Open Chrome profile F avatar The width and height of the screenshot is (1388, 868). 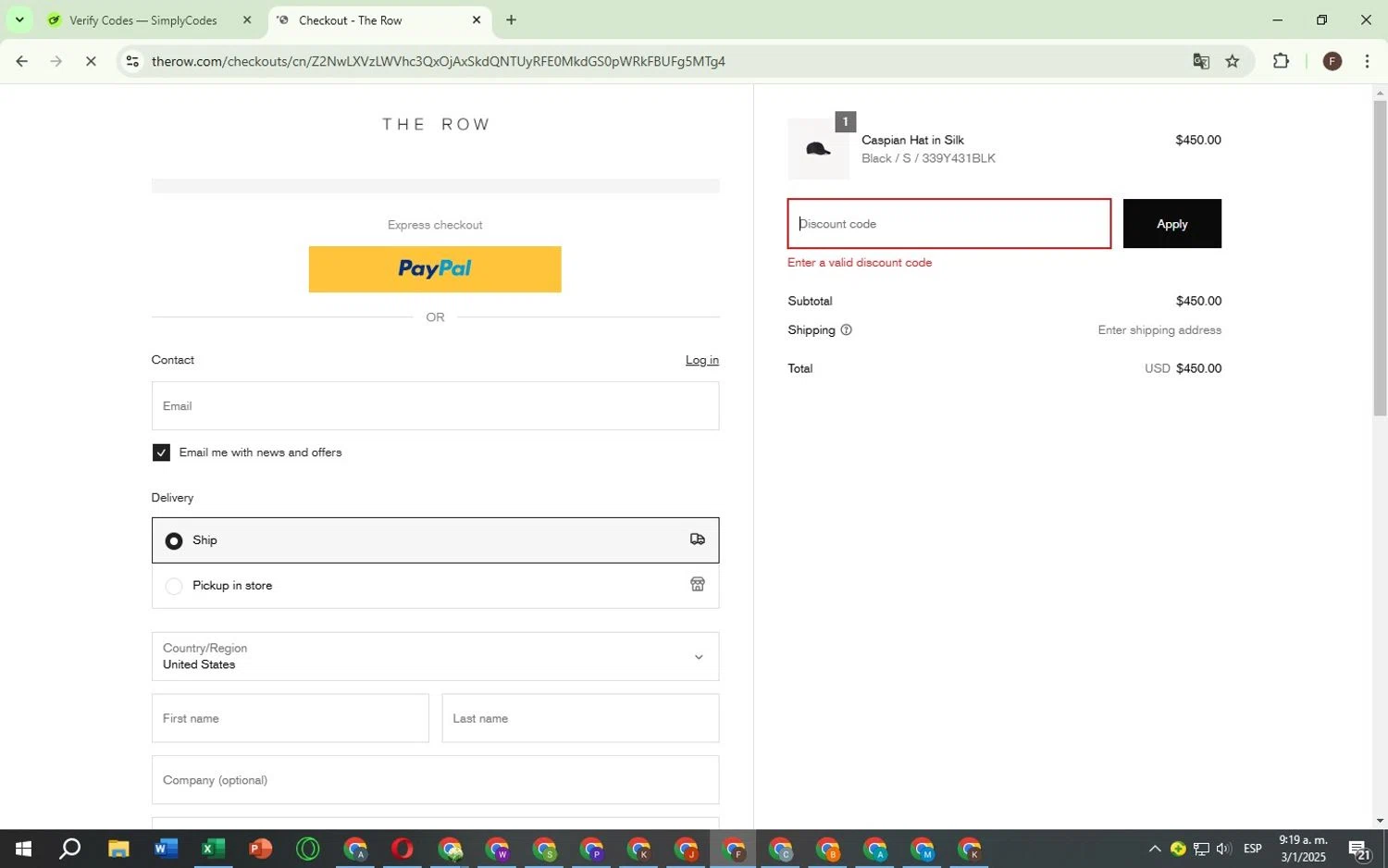point(1332,61)
